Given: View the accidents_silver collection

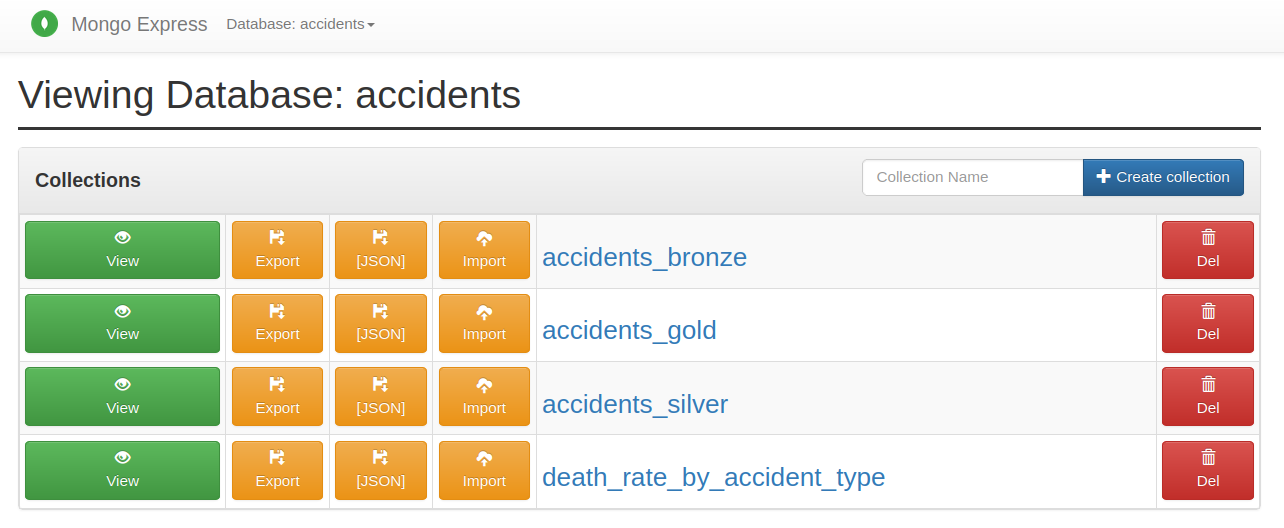Looking at the screenshot, I should click(122, 397).
